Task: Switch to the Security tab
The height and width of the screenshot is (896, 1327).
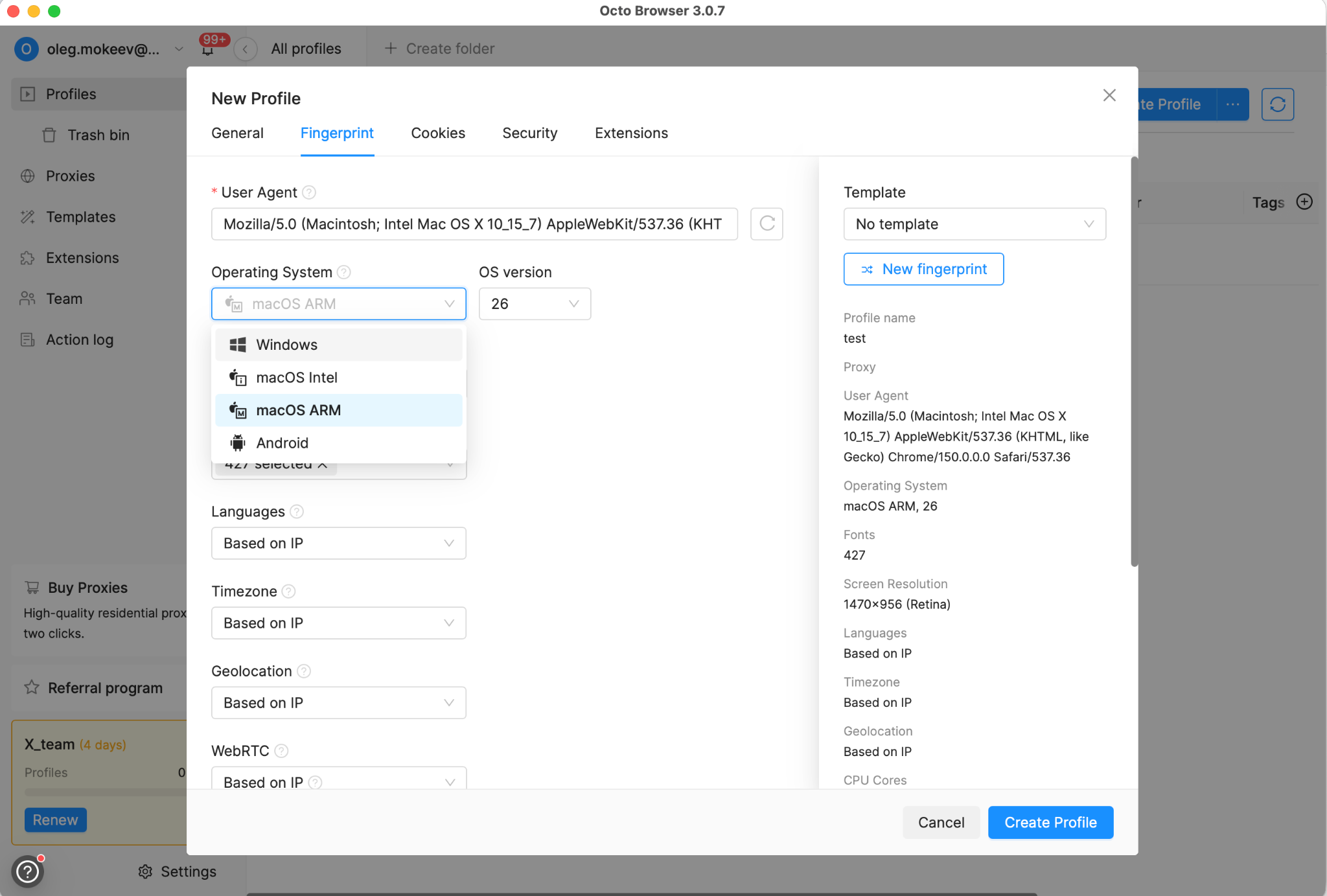Action: pos(530,133)
